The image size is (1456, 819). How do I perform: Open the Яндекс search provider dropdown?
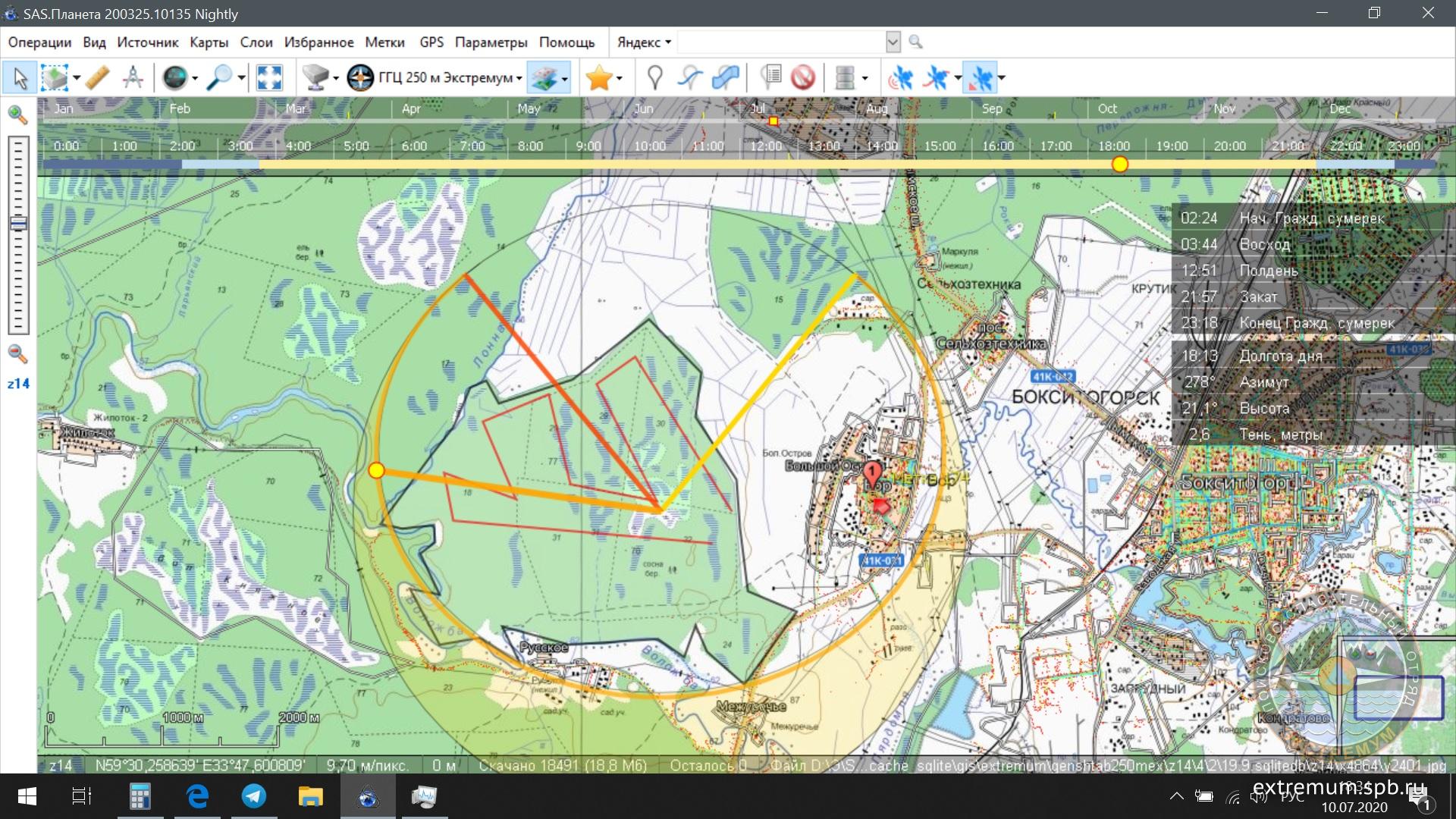point(644,42)
